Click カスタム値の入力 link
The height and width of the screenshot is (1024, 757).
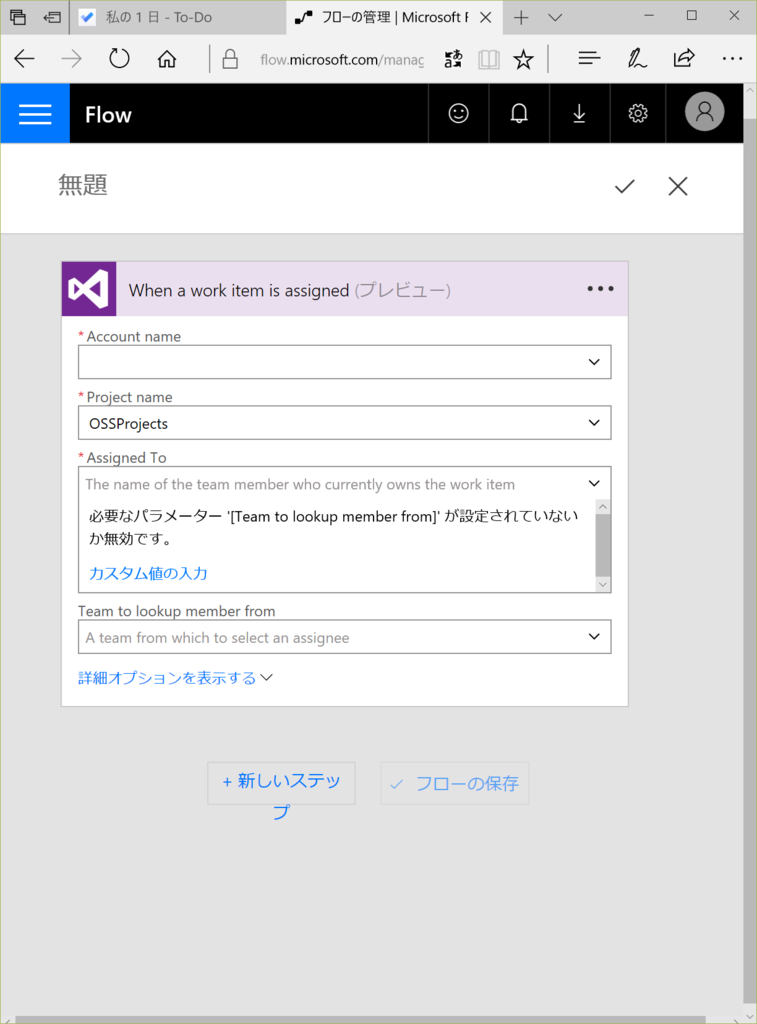click(148, 573)
